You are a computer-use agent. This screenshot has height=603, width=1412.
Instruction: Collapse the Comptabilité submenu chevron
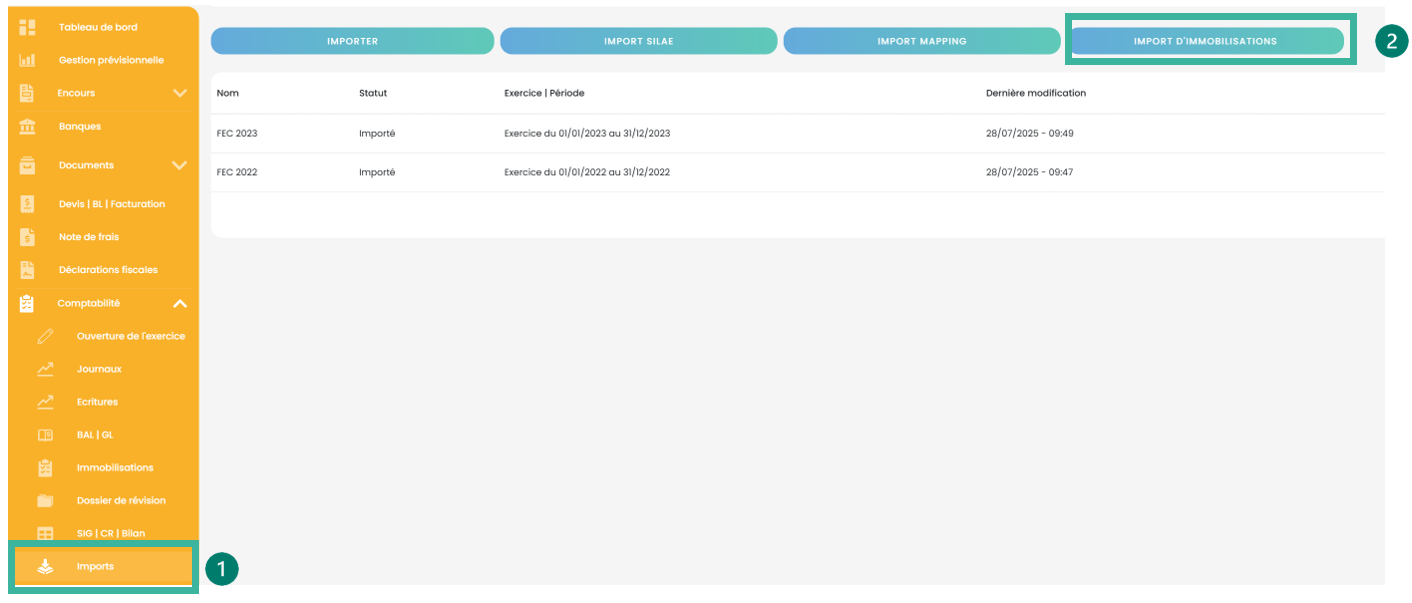tap(180, 303)
